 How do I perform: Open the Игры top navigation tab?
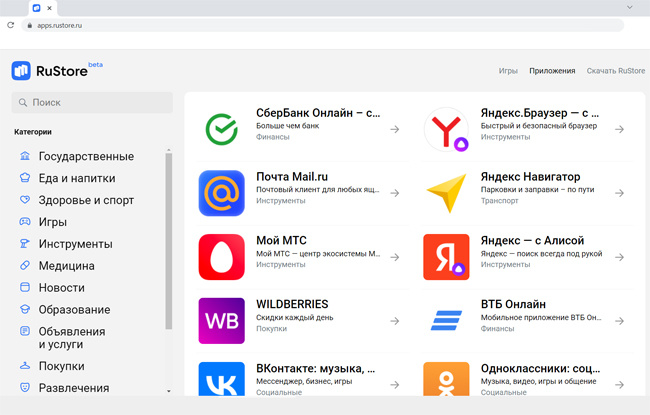(x=508, y=71)
